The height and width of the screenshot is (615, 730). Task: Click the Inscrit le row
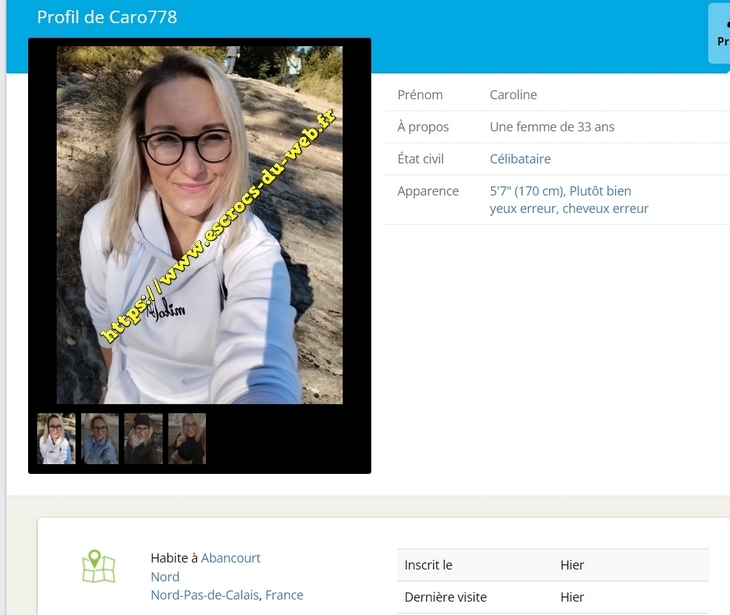point(552,565)
